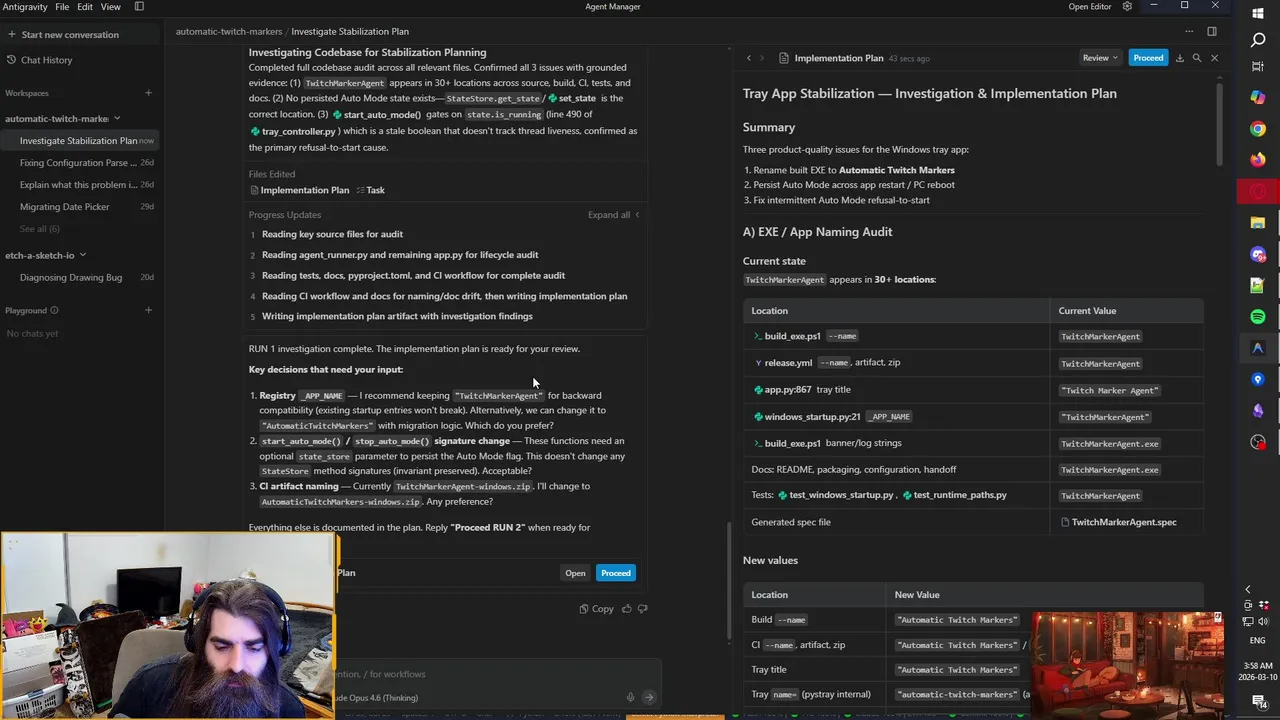Viewport: 1280px width, 720px height.
Task: Give thumbs down to the response
Action: (642, 608)
